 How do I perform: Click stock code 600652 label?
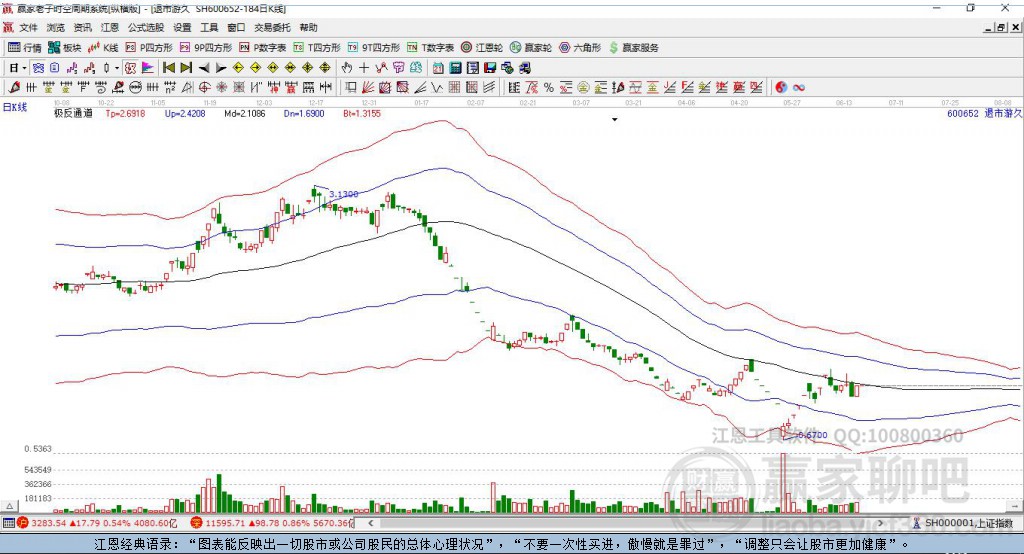click(963, 113)
